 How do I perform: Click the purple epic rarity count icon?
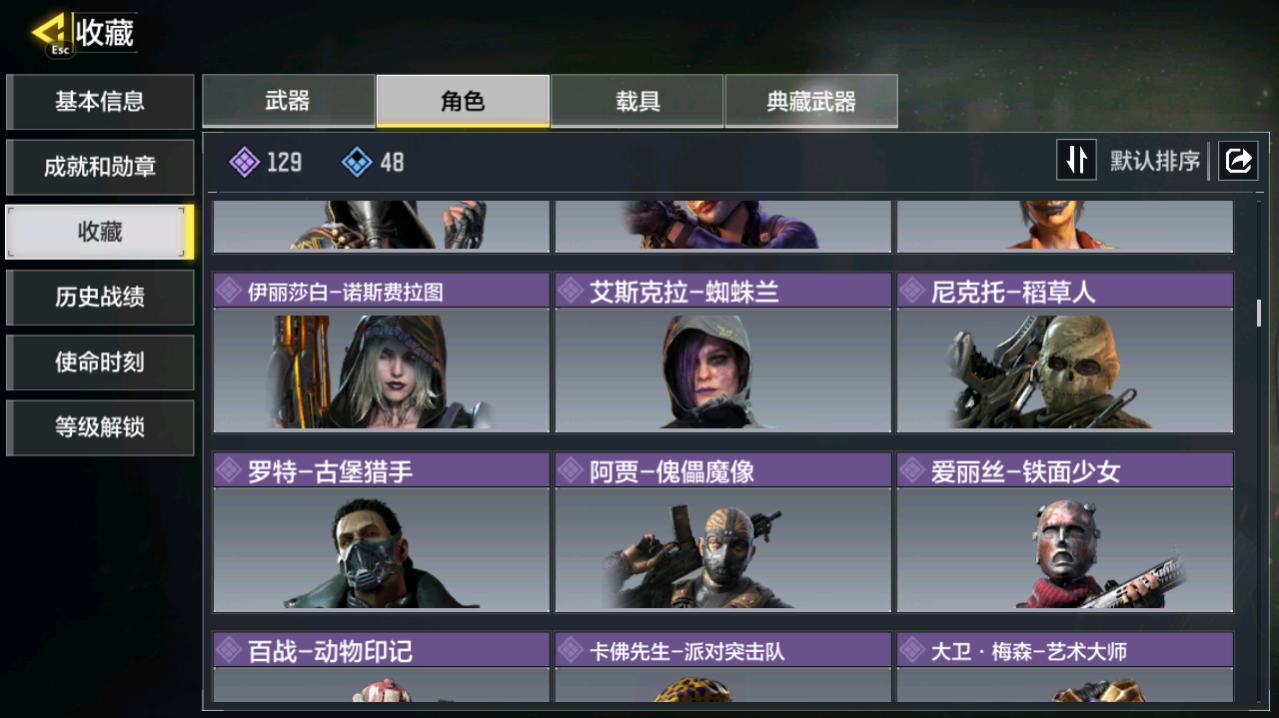click(245, 161)
